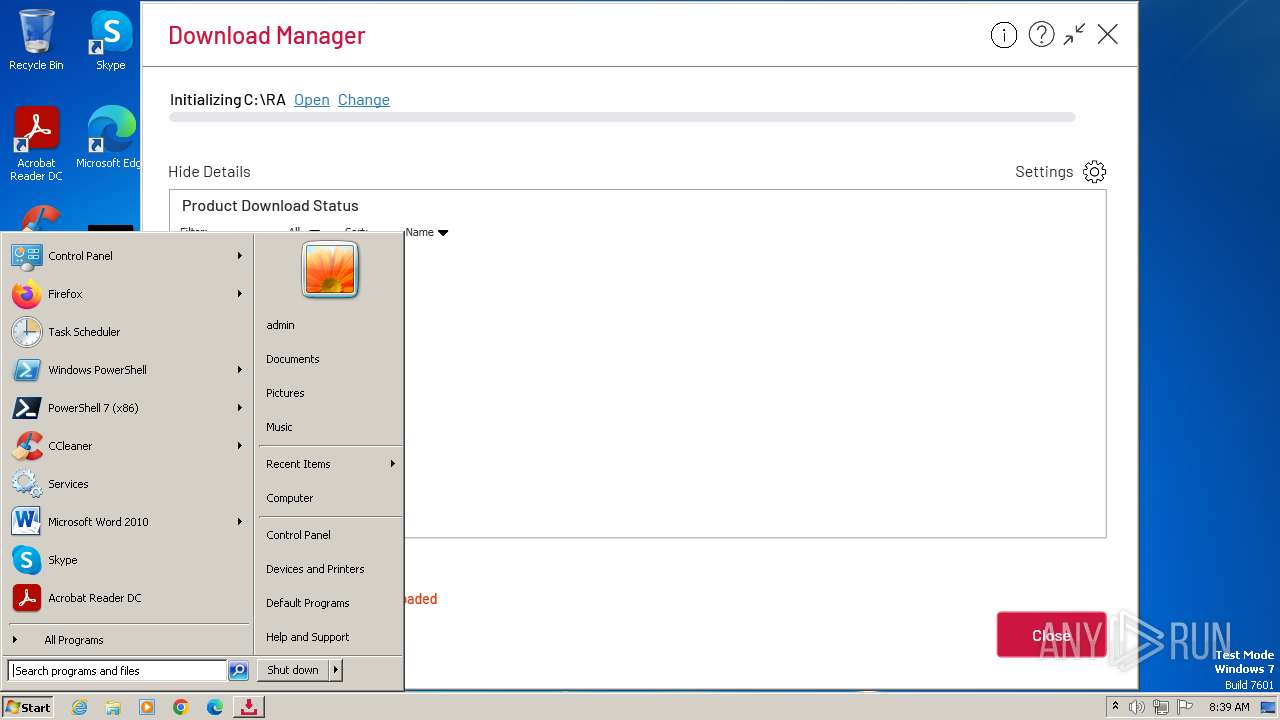Open the admin user folder
The width and height of the screenshot is (1280, 720).
click(x=330, y=325)
